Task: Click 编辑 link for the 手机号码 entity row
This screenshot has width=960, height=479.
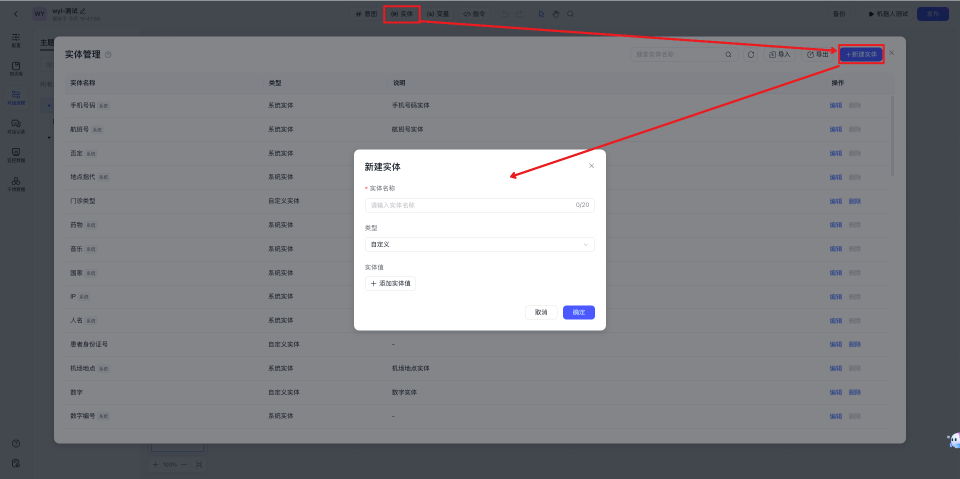Action: tap(835, 104)
